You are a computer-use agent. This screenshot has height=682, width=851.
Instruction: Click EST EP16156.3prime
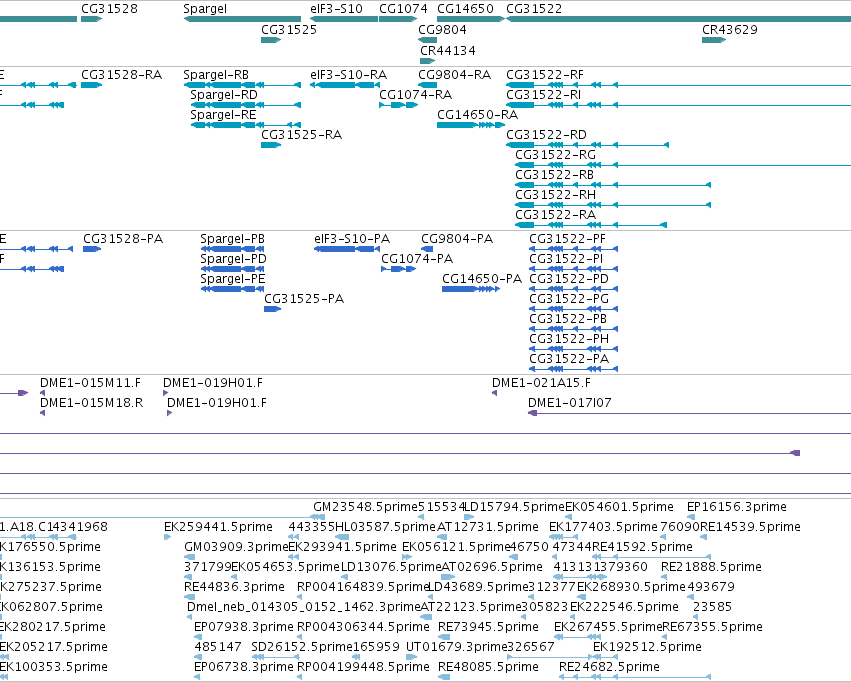point(691,517)
